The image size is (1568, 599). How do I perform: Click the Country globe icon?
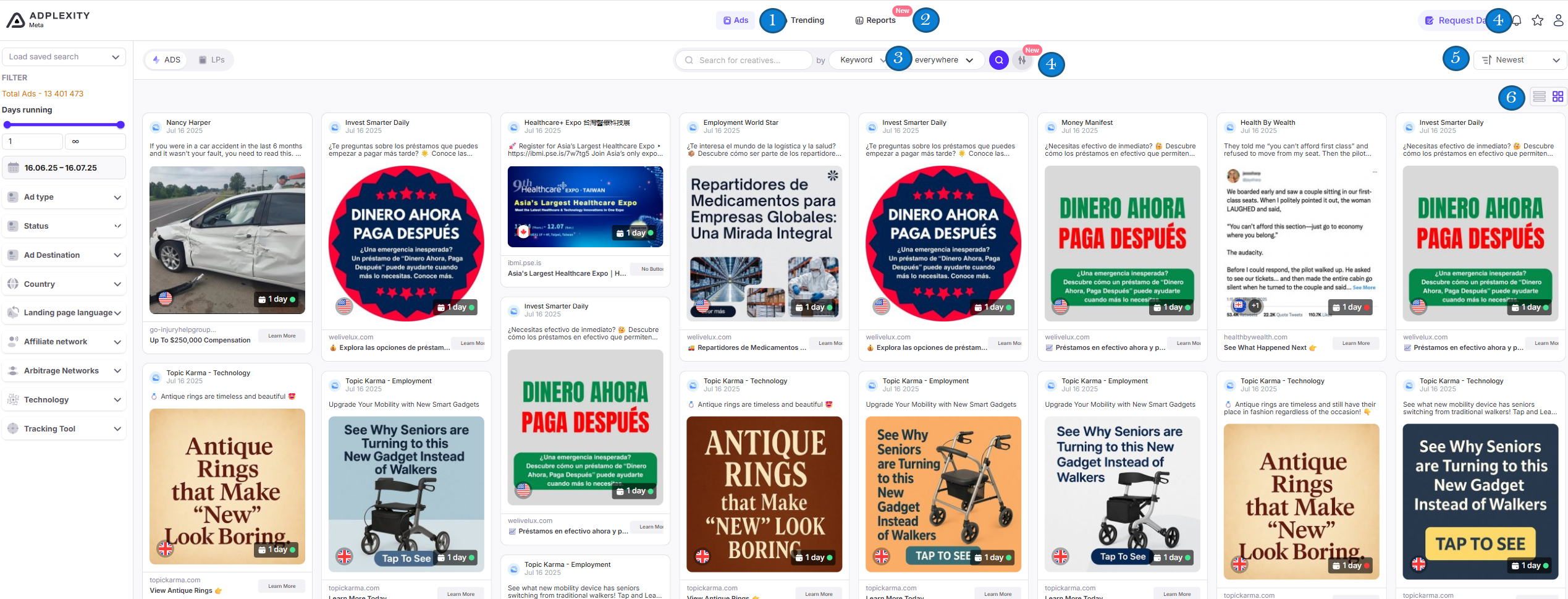click(13, 284)
